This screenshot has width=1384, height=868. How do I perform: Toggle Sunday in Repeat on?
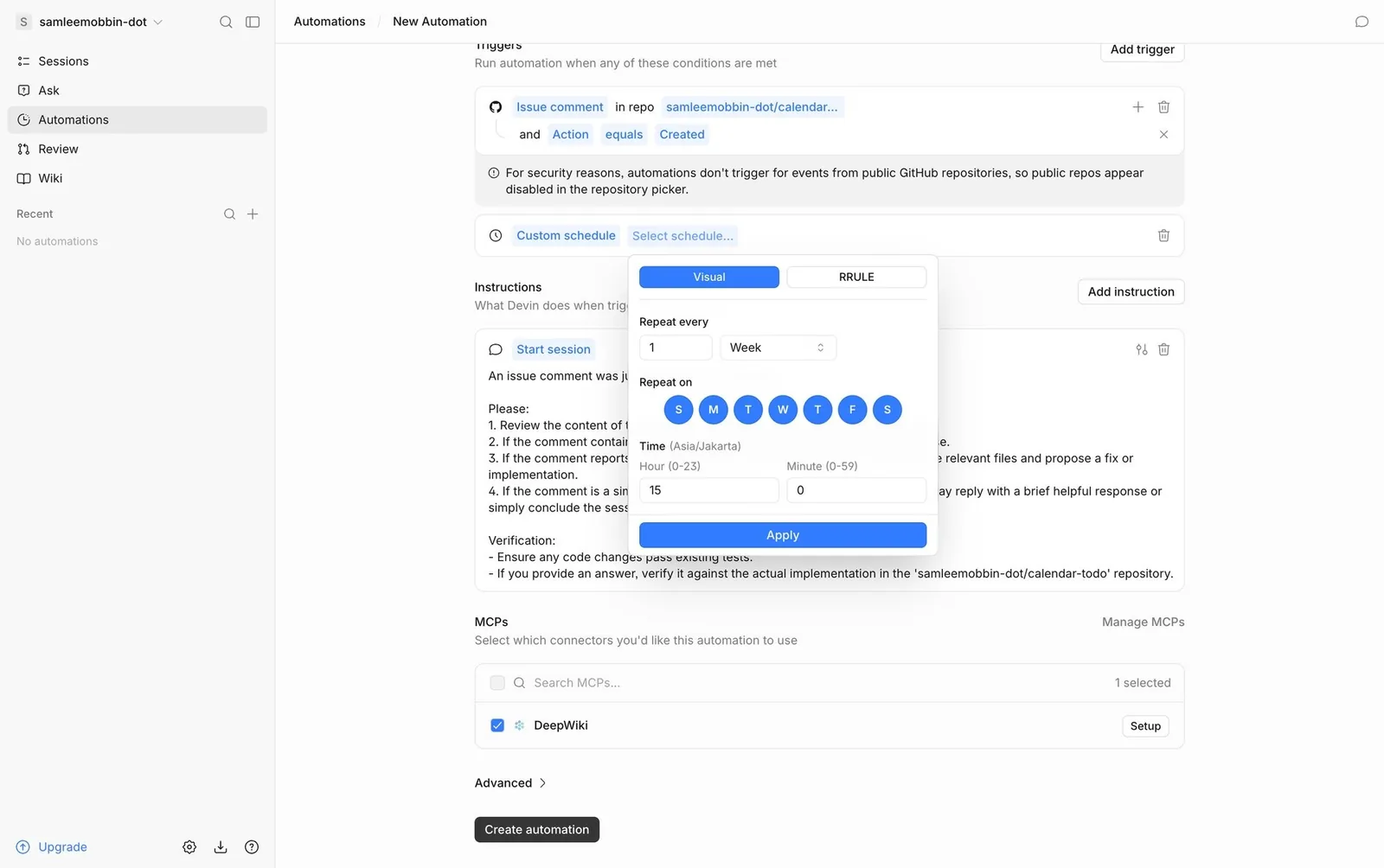click(x=679, y=410)
